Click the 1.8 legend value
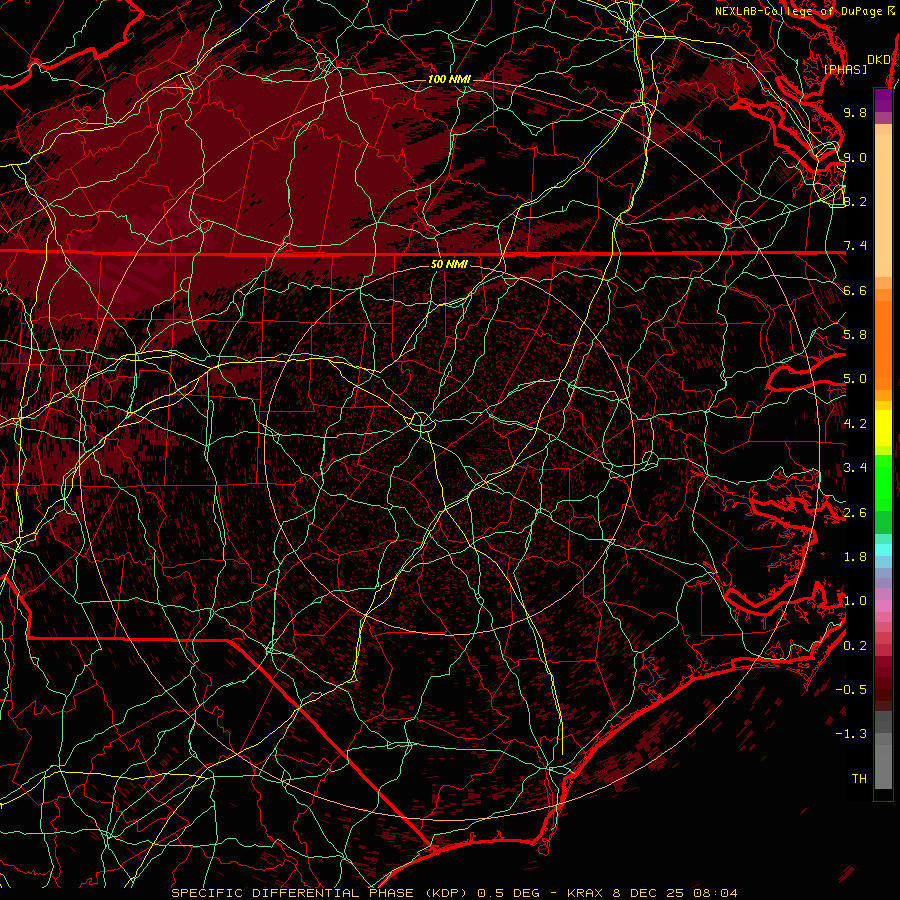This screenshot has height=900, width=900. [855, 557]
